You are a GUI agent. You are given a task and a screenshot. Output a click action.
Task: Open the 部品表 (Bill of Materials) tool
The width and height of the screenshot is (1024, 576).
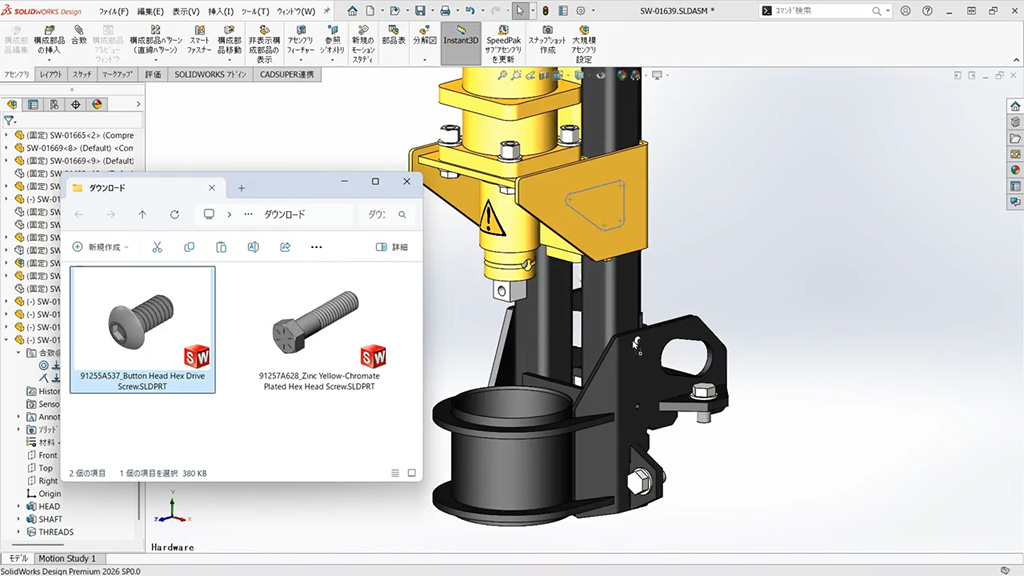click(x=394, y=31)
